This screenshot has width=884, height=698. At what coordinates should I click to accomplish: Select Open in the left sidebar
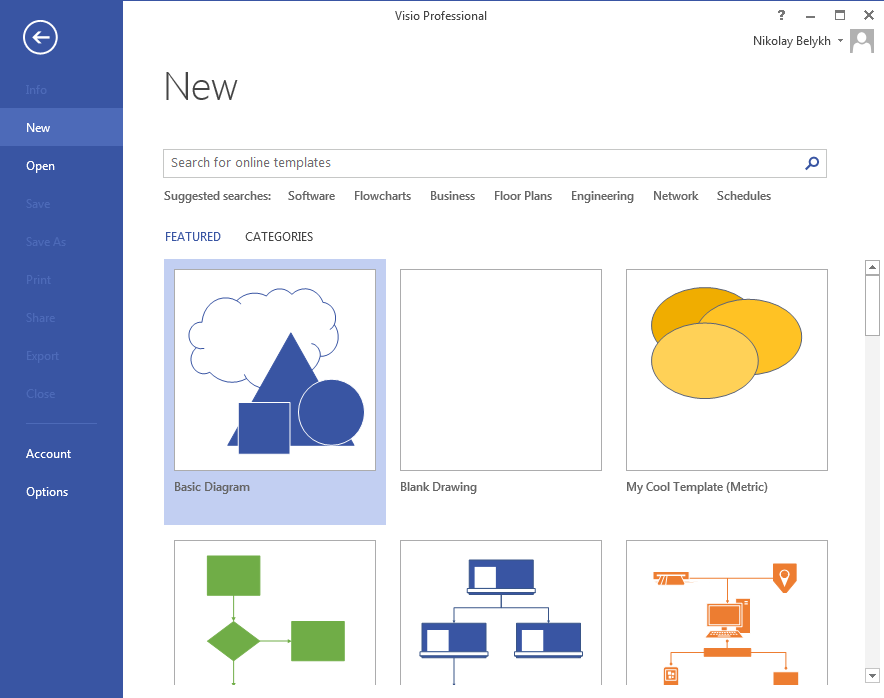click(40, 165)
